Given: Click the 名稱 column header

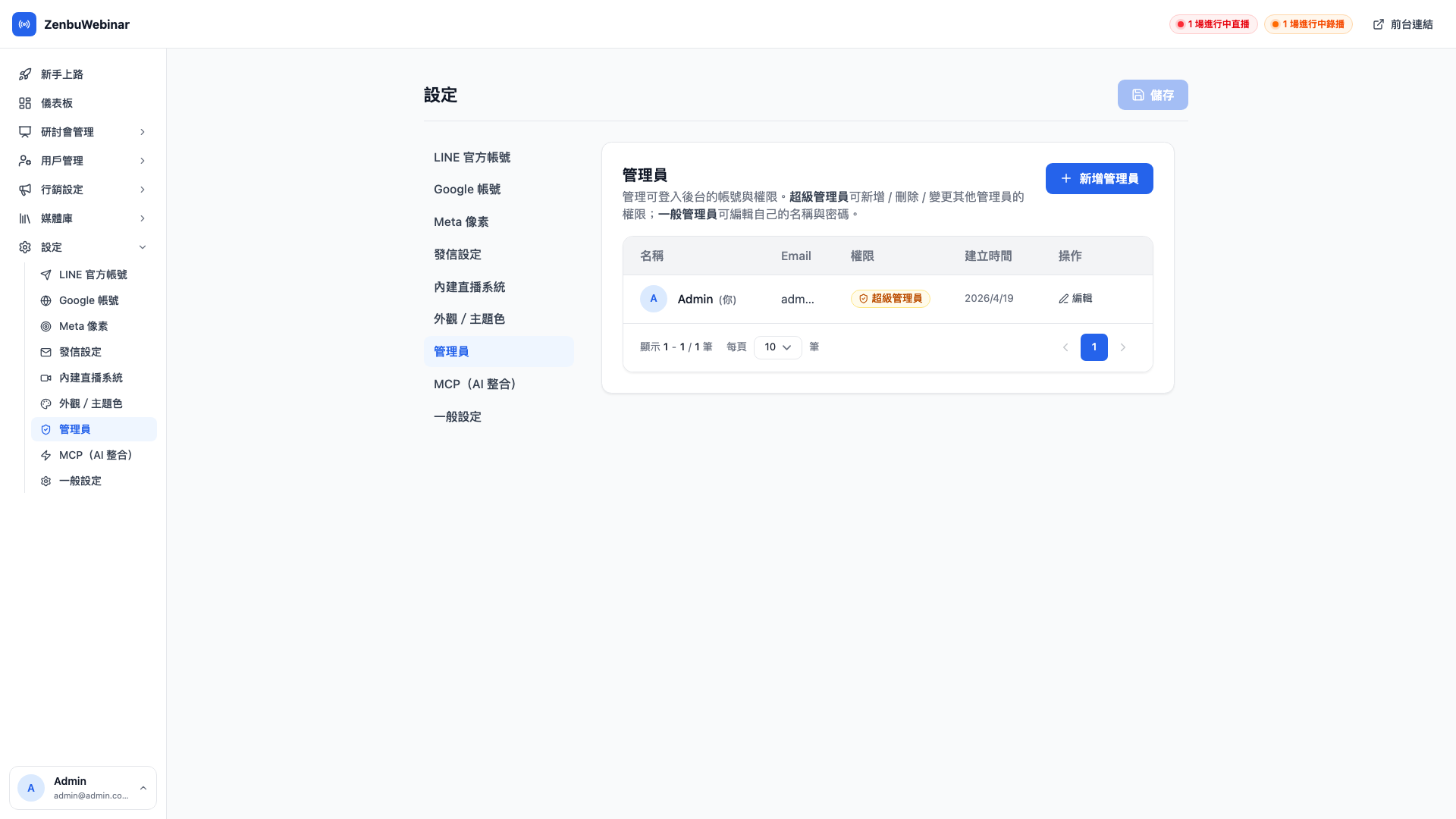Looking at the screenshot, I should 651,256.
